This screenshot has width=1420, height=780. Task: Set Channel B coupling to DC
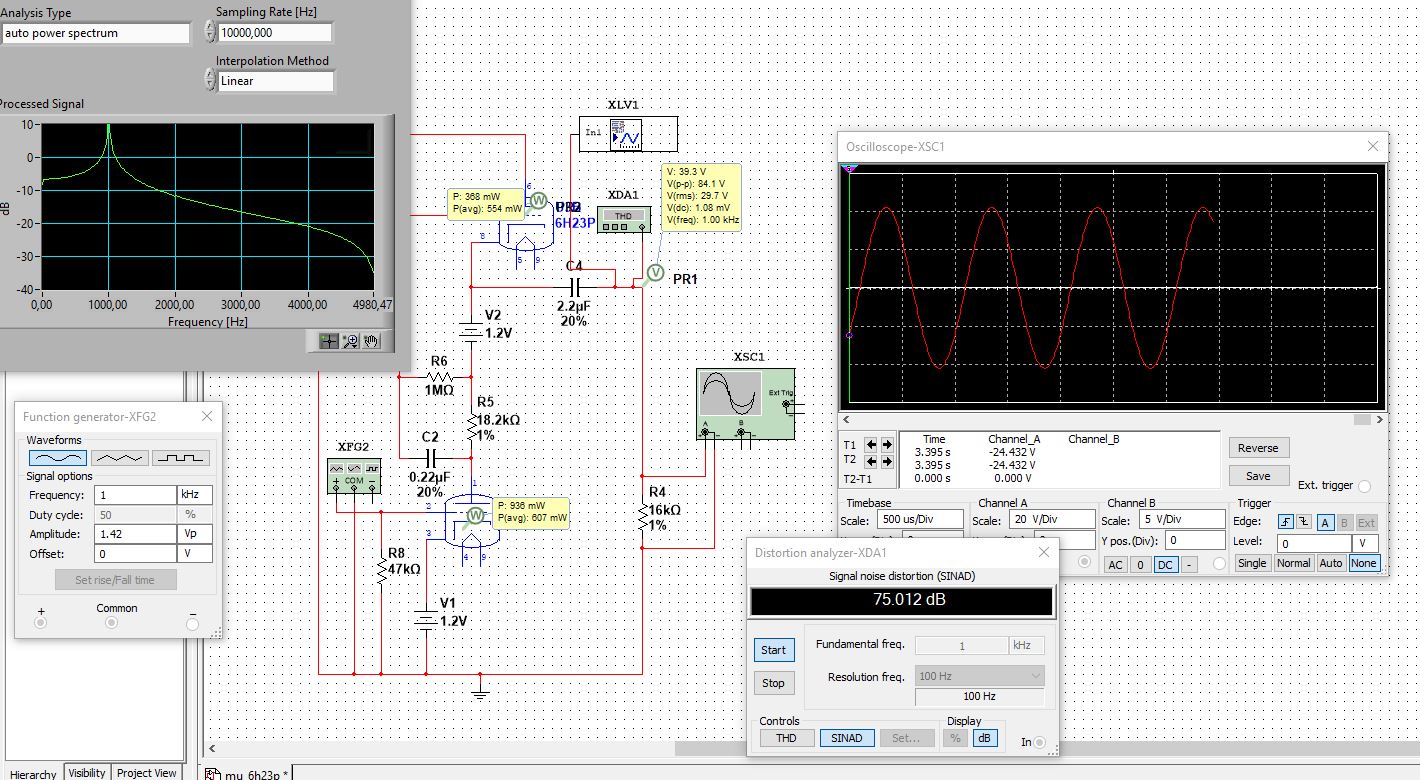click(1166, 564)
